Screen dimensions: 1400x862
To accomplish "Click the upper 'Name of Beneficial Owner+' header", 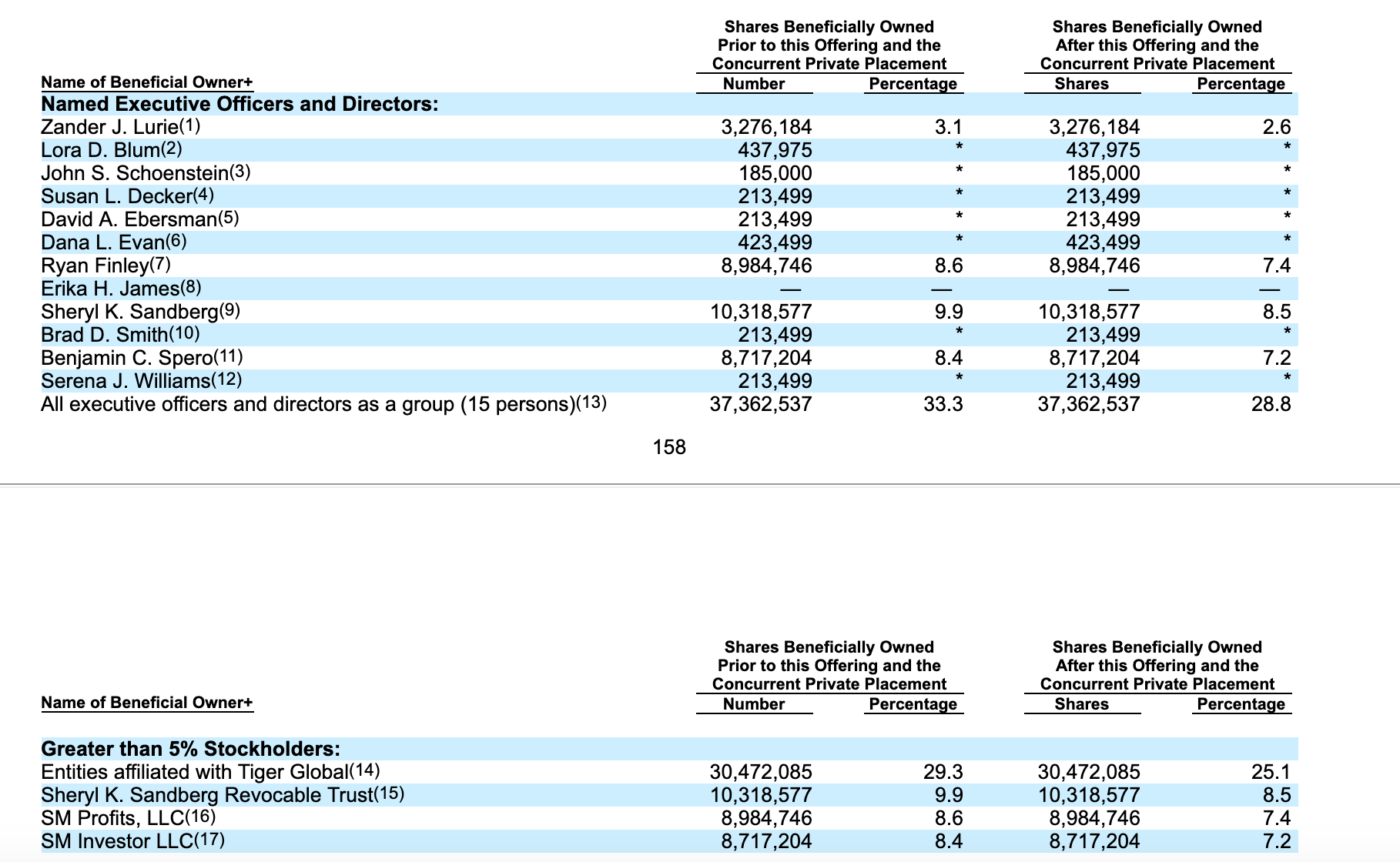I will 146,82.
